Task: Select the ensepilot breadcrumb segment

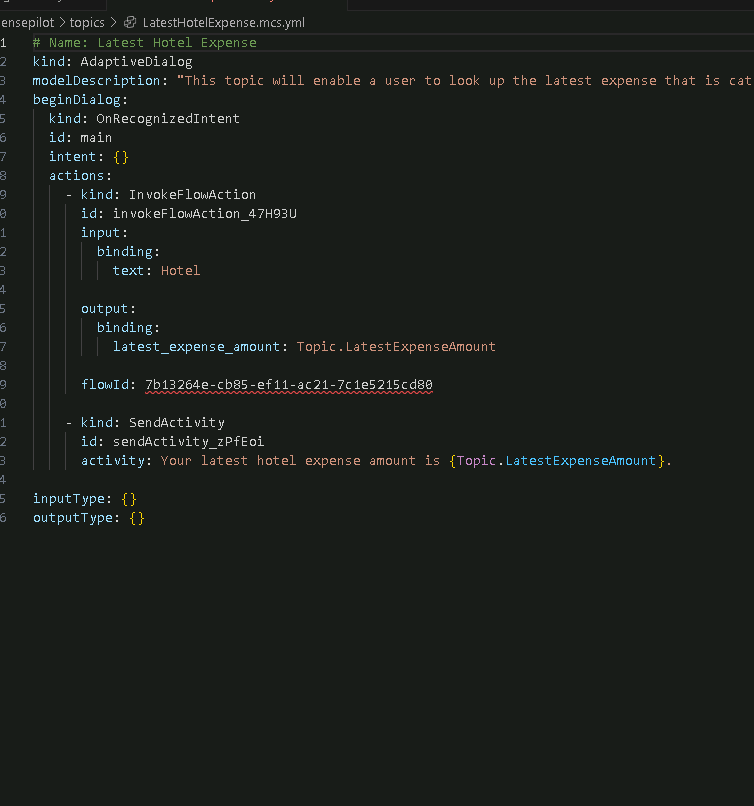Action: click(x=26, y=22)
